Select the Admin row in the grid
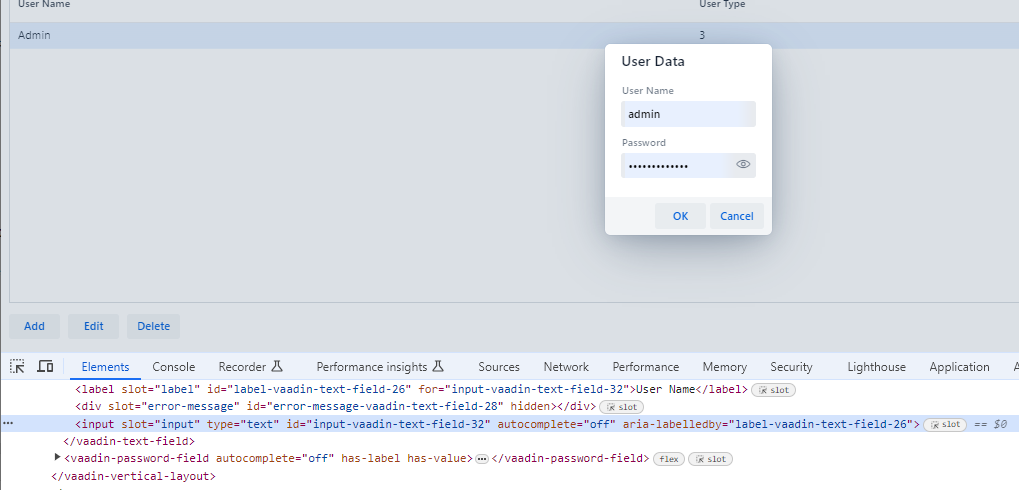 tap(300, 35)
